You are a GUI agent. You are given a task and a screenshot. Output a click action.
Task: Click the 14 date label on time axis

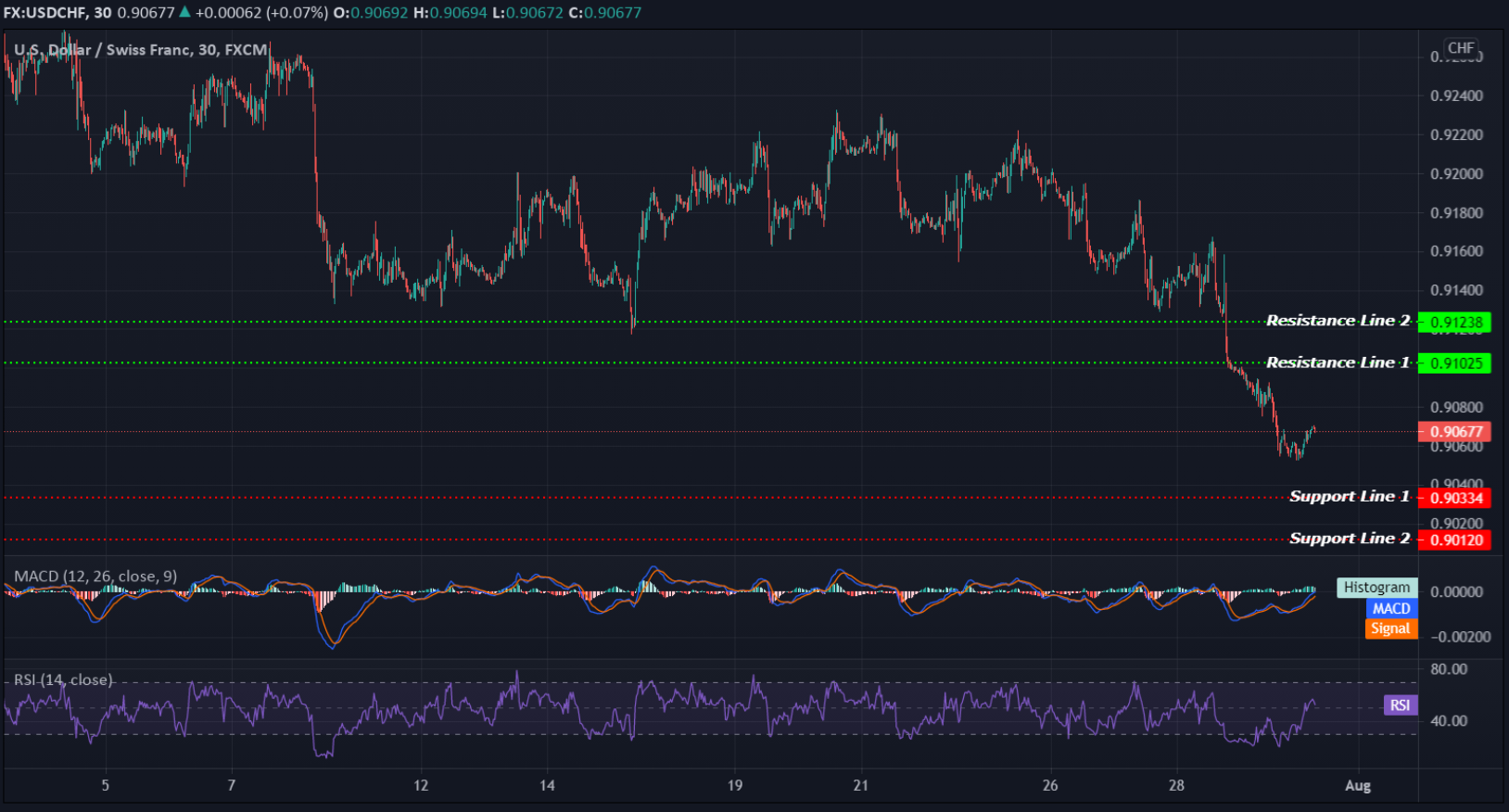pyautogui.click(x=548, y=786)
